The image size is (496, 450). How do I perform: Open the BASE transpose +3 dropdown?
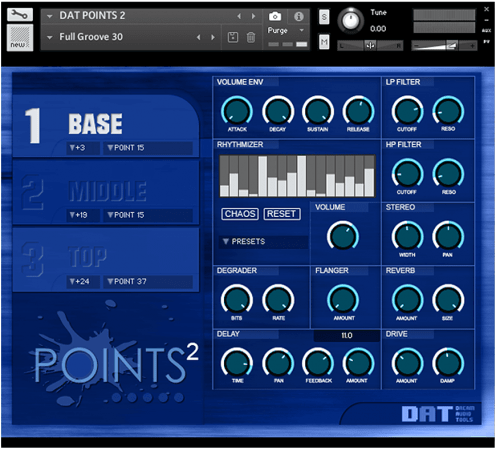point(83,148)
